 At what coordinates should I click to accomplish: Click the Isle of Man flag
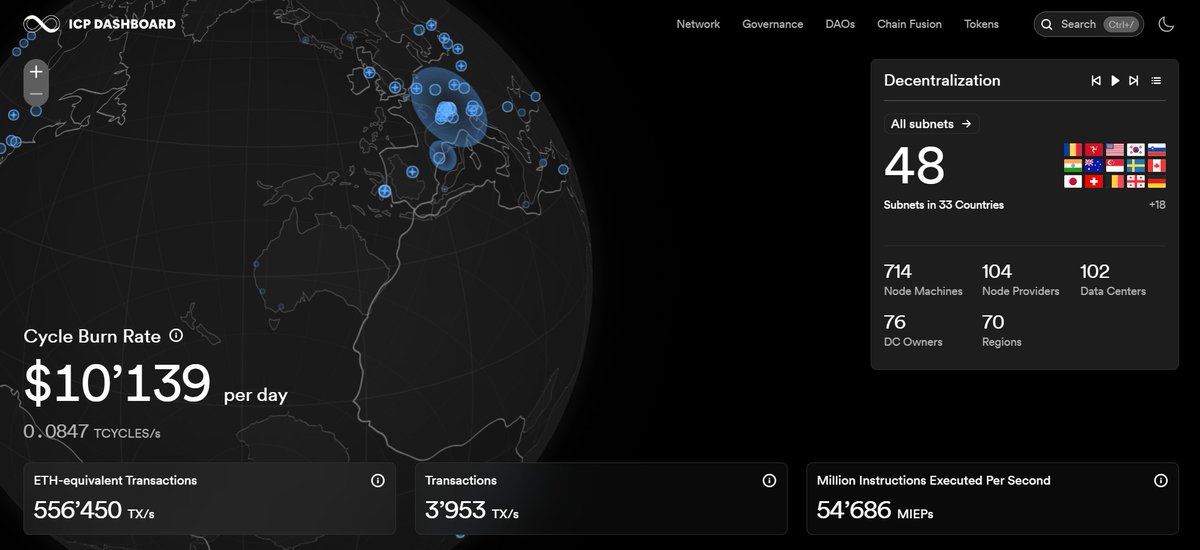pyautogui.click(x=1094, y=150)
